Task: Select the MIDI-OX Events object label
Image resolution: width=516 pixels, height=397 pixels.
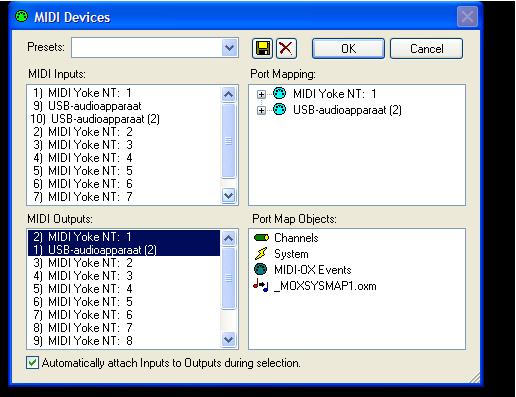Action: coord(313,269)
